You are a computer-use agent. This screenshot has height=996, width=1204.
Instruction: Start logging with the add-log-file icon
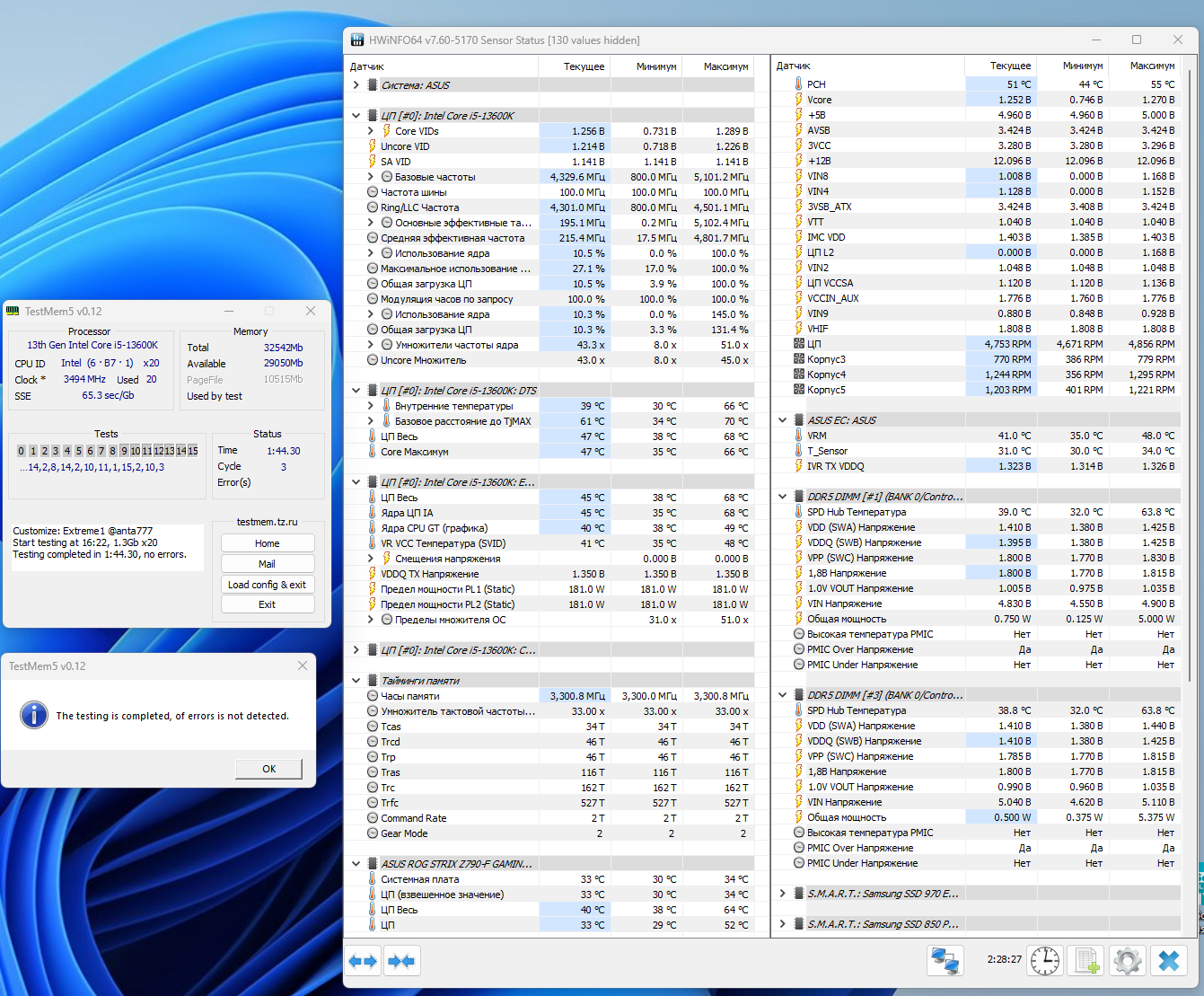coord(1087,960)
